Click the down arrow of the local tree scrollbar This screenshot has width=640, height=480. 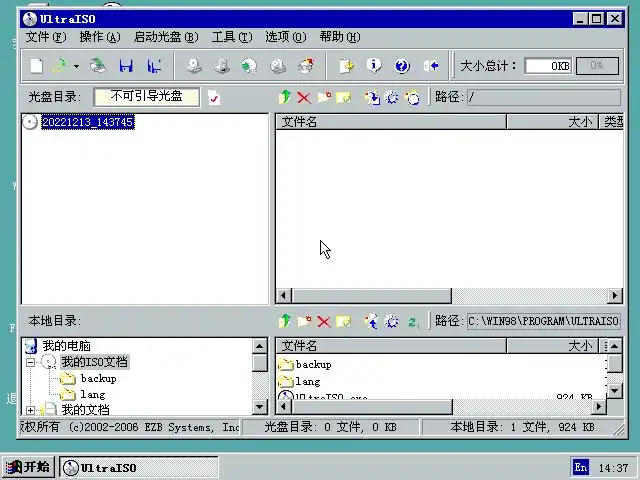[x=260, y=407]
